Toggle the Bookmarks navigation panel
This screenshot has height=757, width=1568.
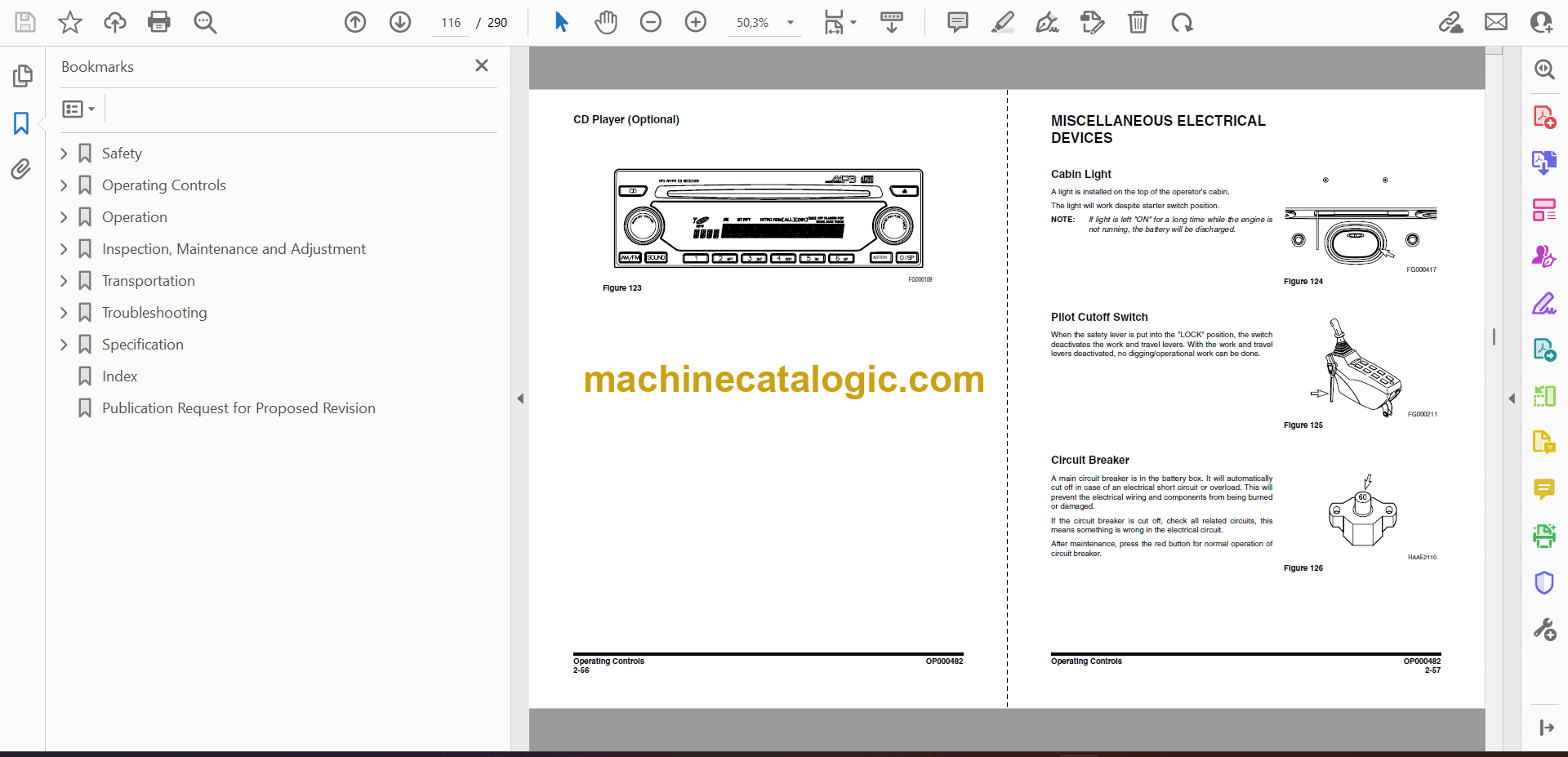tap(21, 123)
